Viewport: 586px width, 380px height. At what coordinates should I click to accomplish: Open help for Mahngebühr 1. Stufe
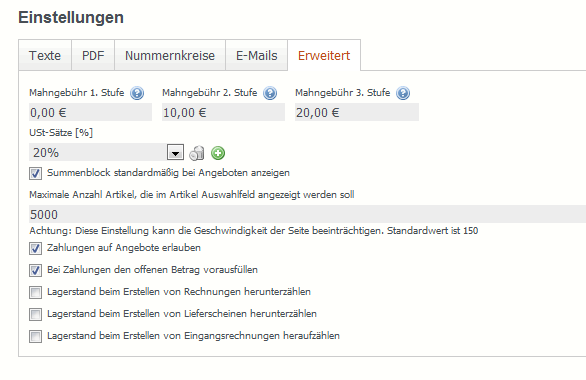coord(137,93)
